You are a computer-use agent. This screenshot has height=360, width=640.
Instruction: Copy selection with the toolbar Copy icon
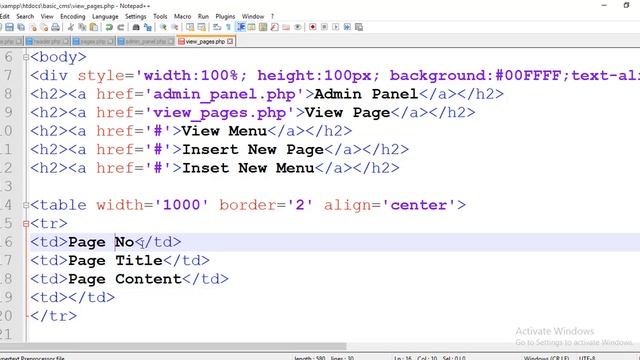[x=82, y=27]
